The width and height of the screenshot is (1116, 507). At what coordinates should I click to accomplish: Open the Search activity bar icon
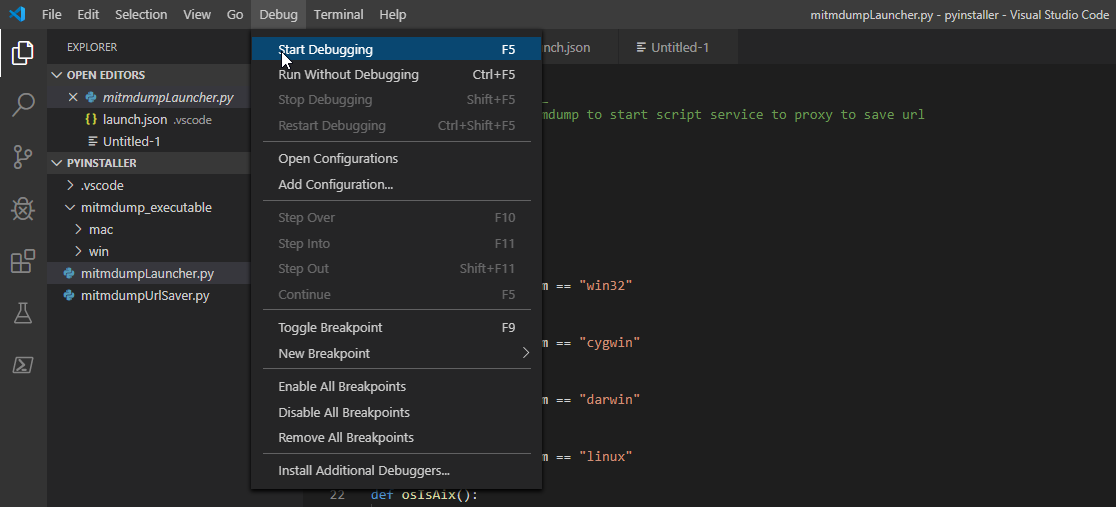click(23, 104)
